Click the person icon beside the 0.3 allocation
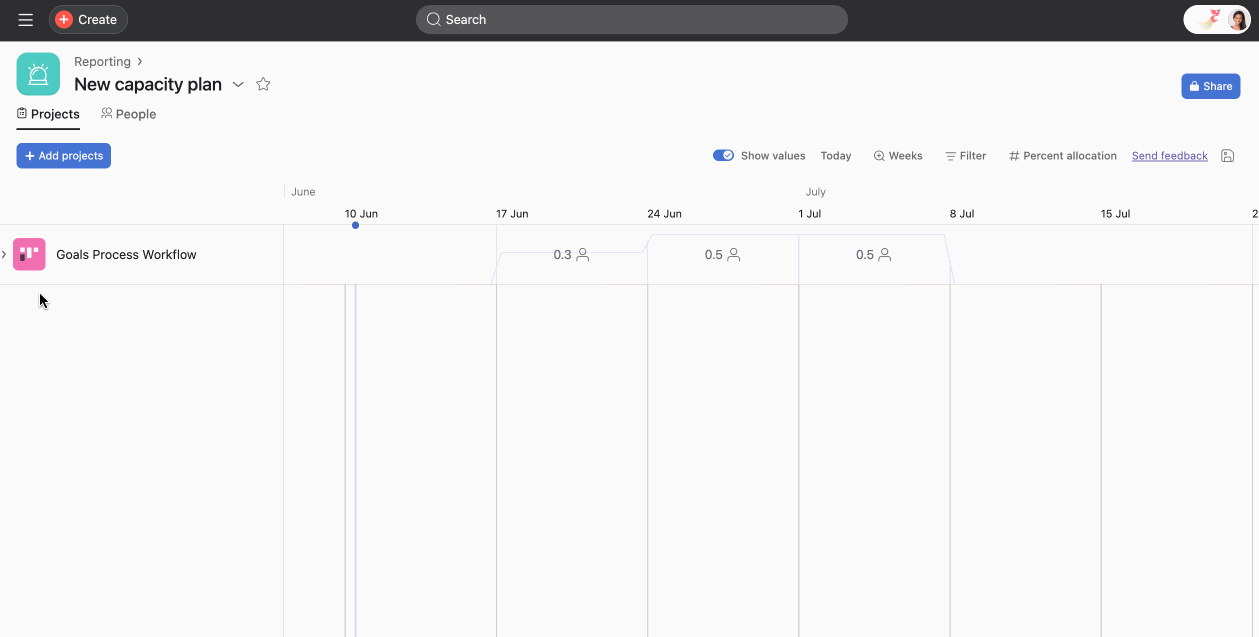This screenshot has width=1259, height=637. point(584,254)
